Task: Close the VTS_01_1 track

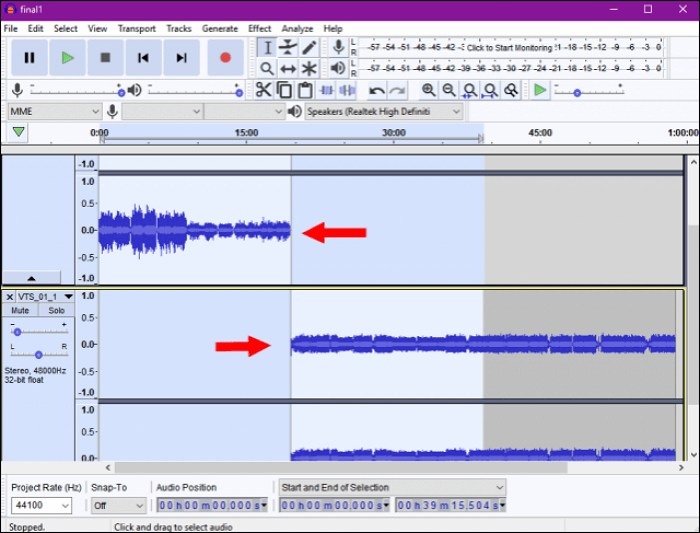Action: click(10, 297)
